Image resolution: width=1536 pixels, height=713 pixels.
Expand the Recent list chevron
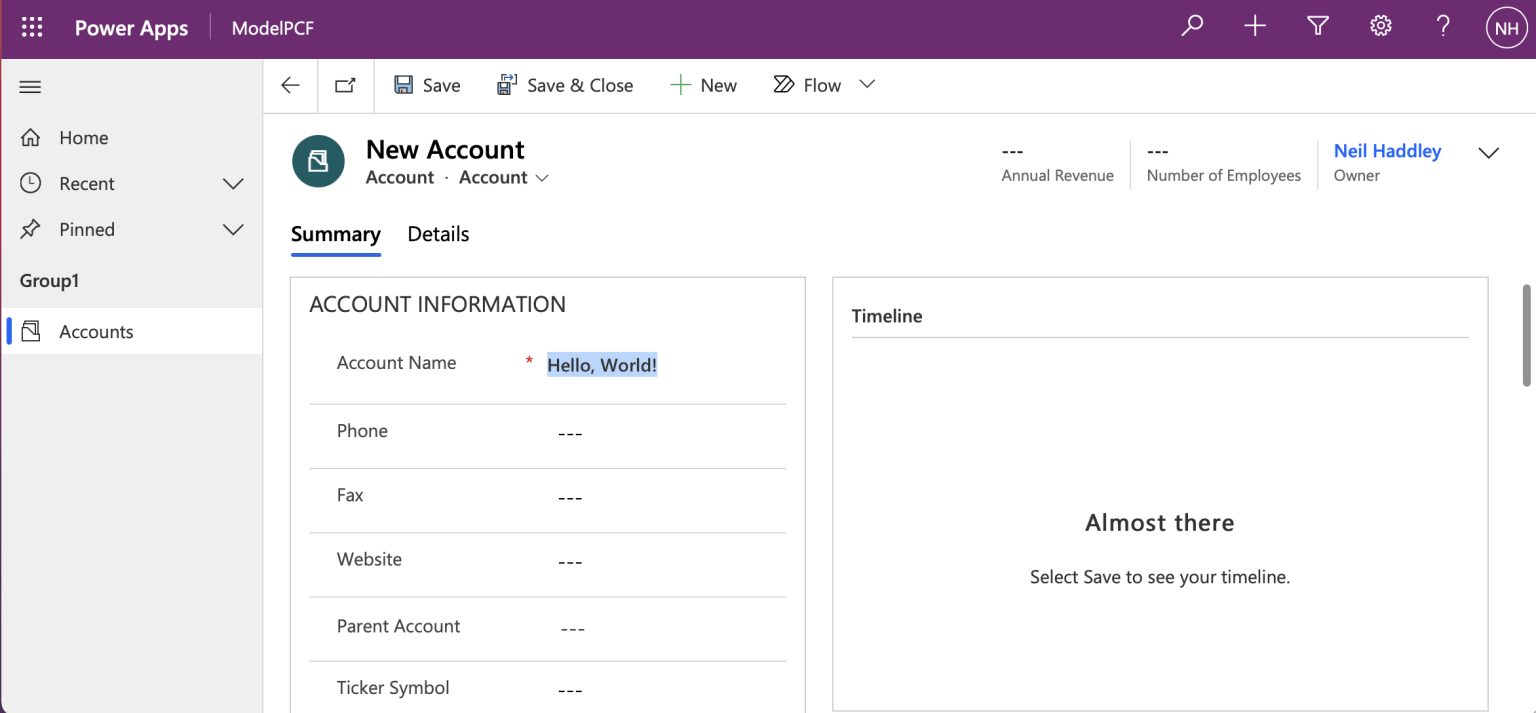point(233,184)
